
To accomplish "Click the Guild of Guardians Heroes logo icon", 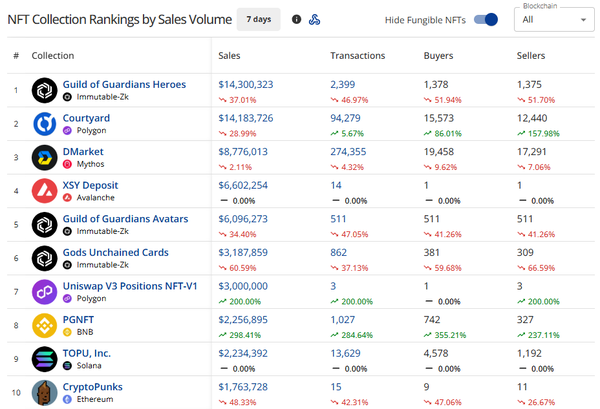I will tap(44, 90).
